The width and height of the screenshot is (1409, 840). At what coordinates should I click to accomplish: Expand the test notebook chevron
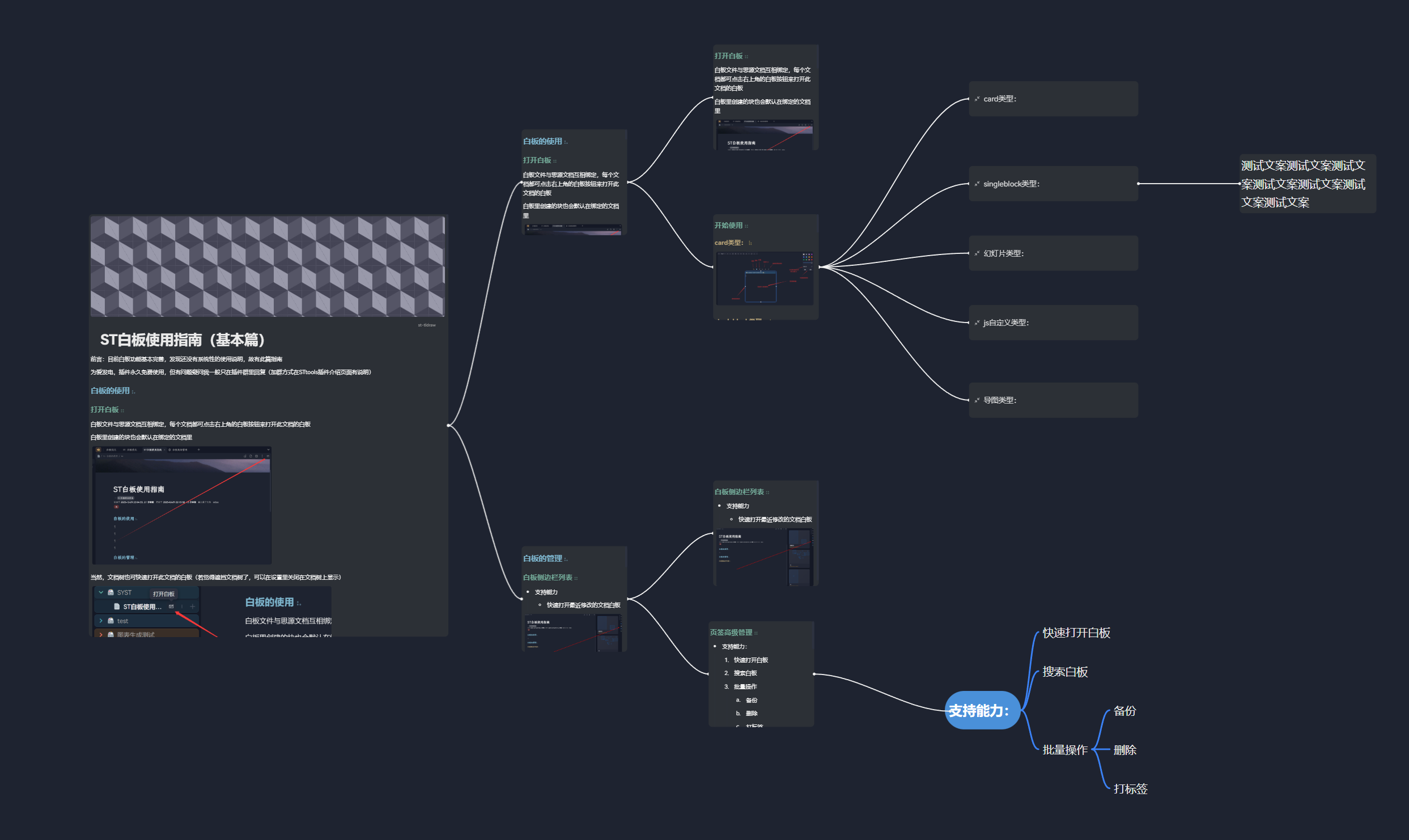101,621
